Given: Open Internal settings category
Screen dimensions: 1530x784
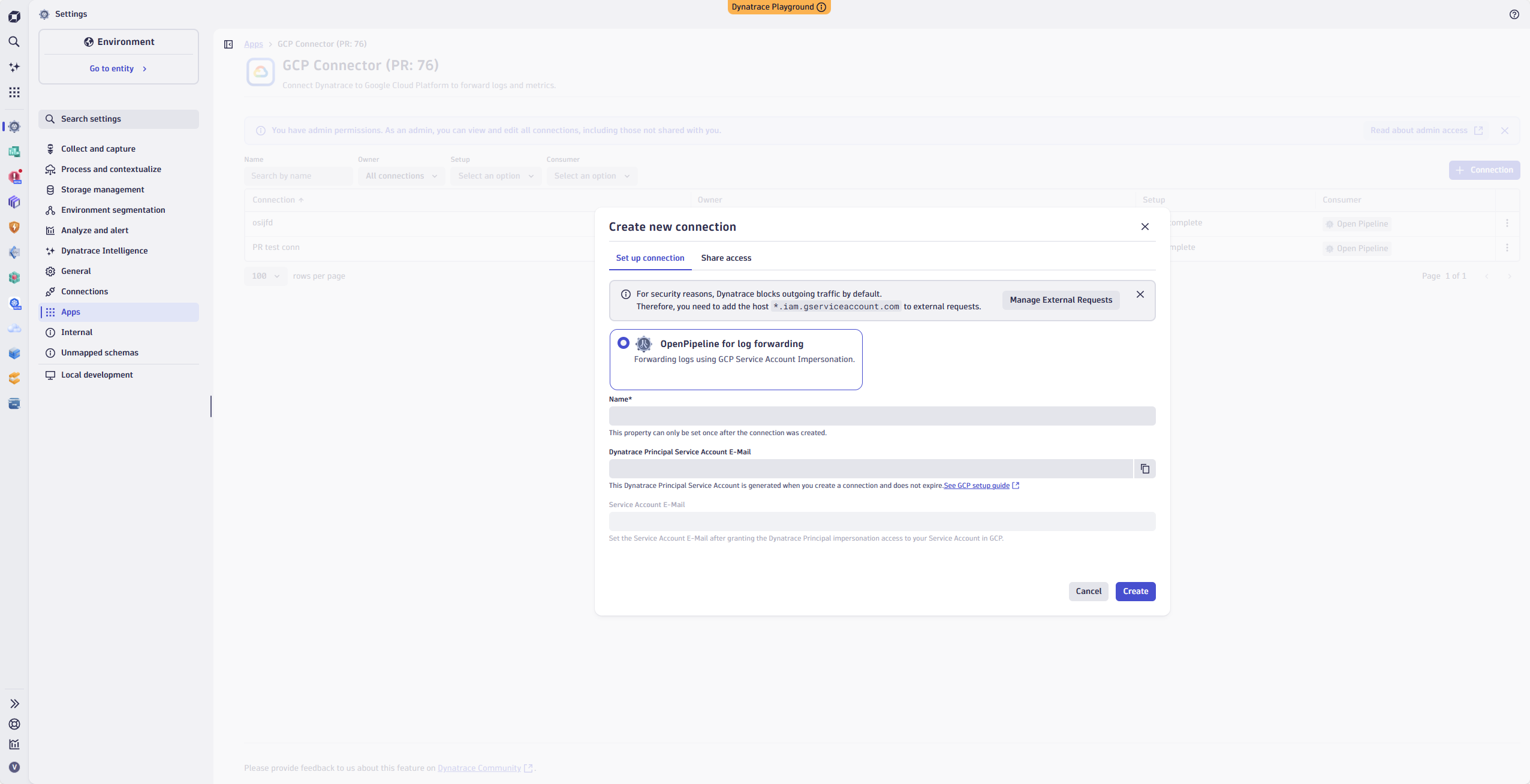Looking at the screenshot, I should [119, 332].
